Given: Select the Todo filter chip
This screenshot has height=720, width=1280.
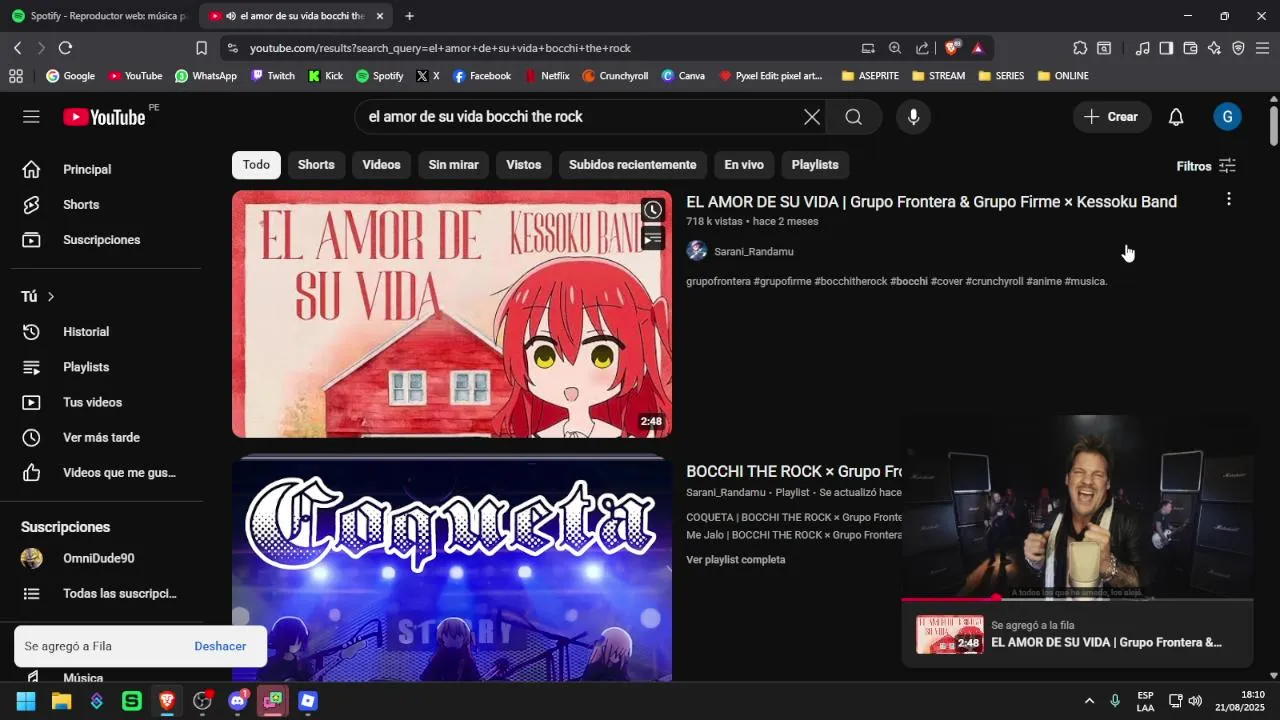Looking at the screenshot, I should point(256,165).
